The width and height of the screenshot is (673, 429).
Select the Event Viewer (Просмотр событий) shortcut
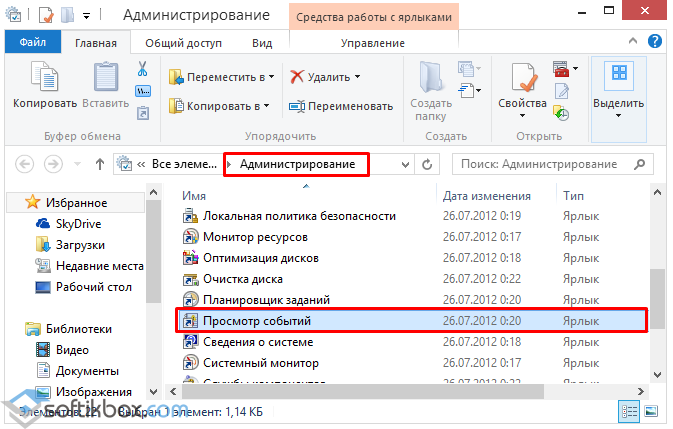tap(259, 320)
